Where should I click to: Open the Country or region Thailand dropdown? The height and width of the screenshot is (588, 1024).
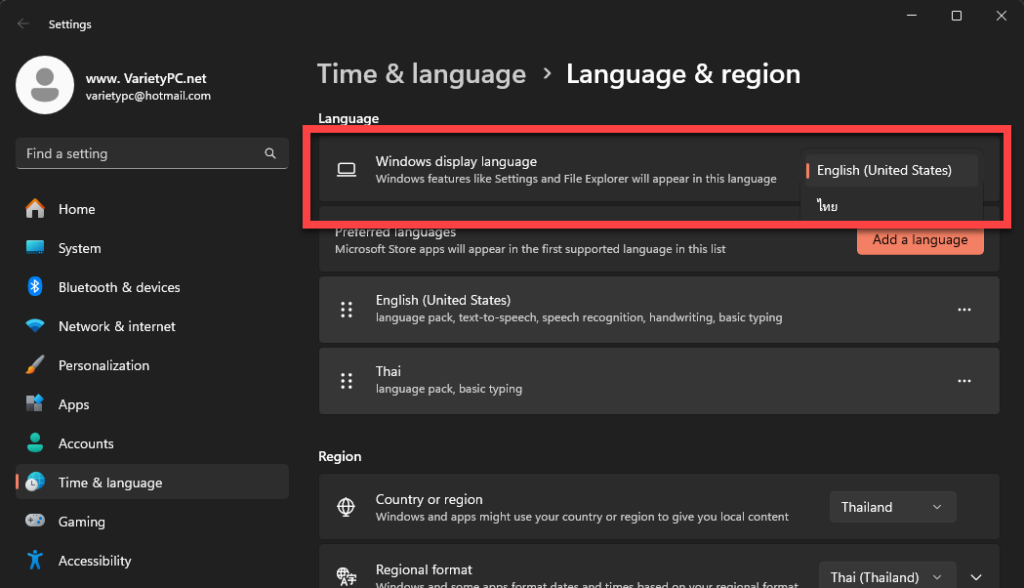(892, 507)
